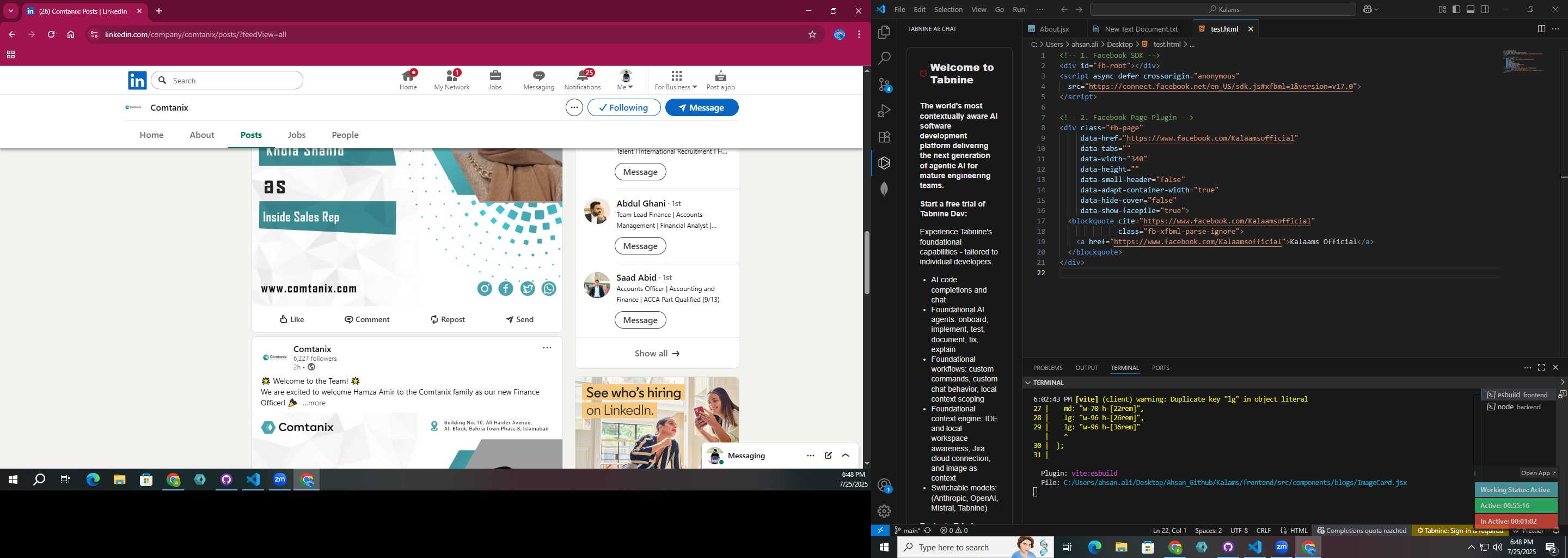Viewport: 1568px width, 558px height.
Task: Open VS Code Search view icon
Action: pyautogui.click(x=884, y=58)
